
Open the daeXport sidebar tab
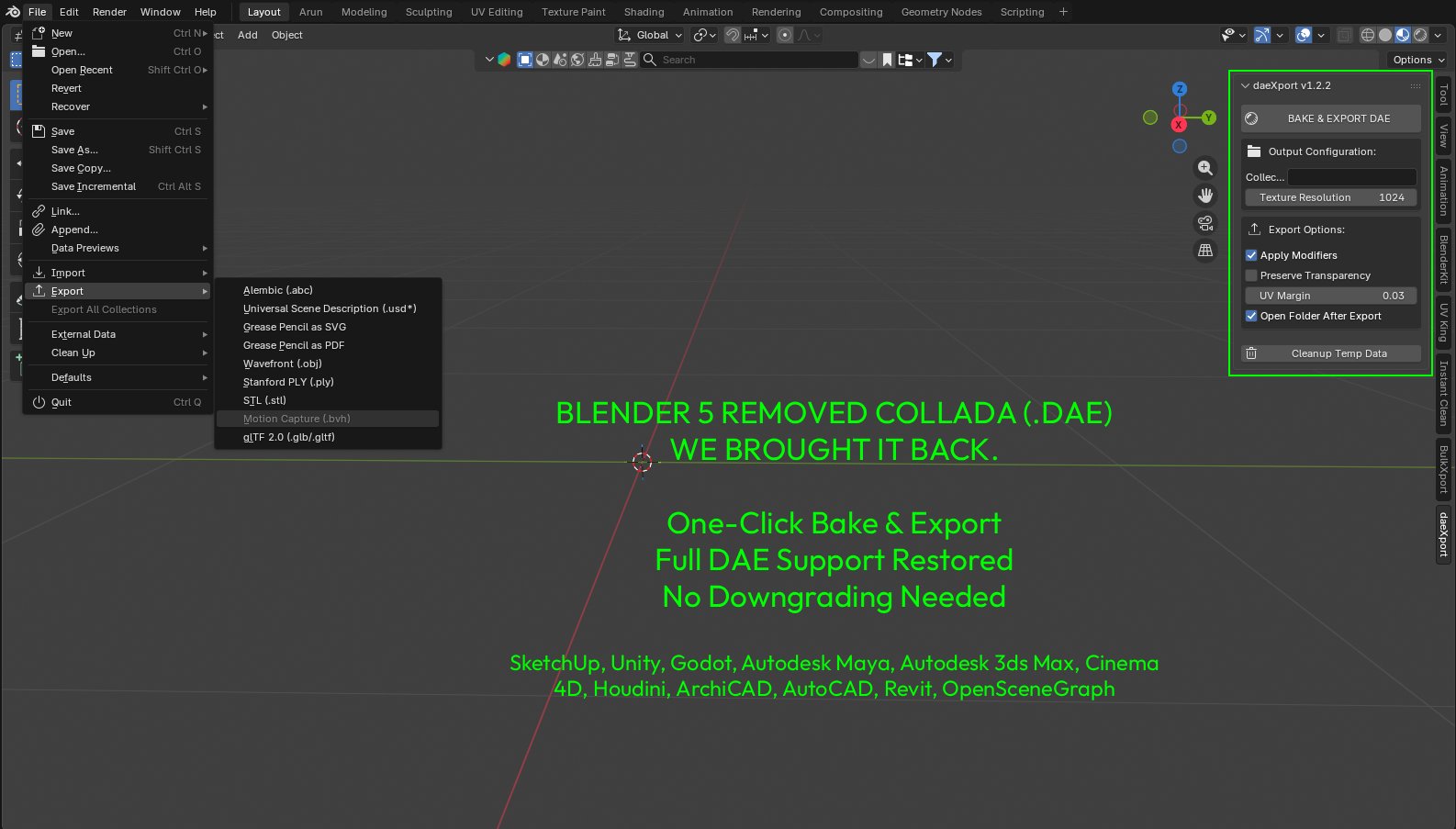(x=1443, y=534)
